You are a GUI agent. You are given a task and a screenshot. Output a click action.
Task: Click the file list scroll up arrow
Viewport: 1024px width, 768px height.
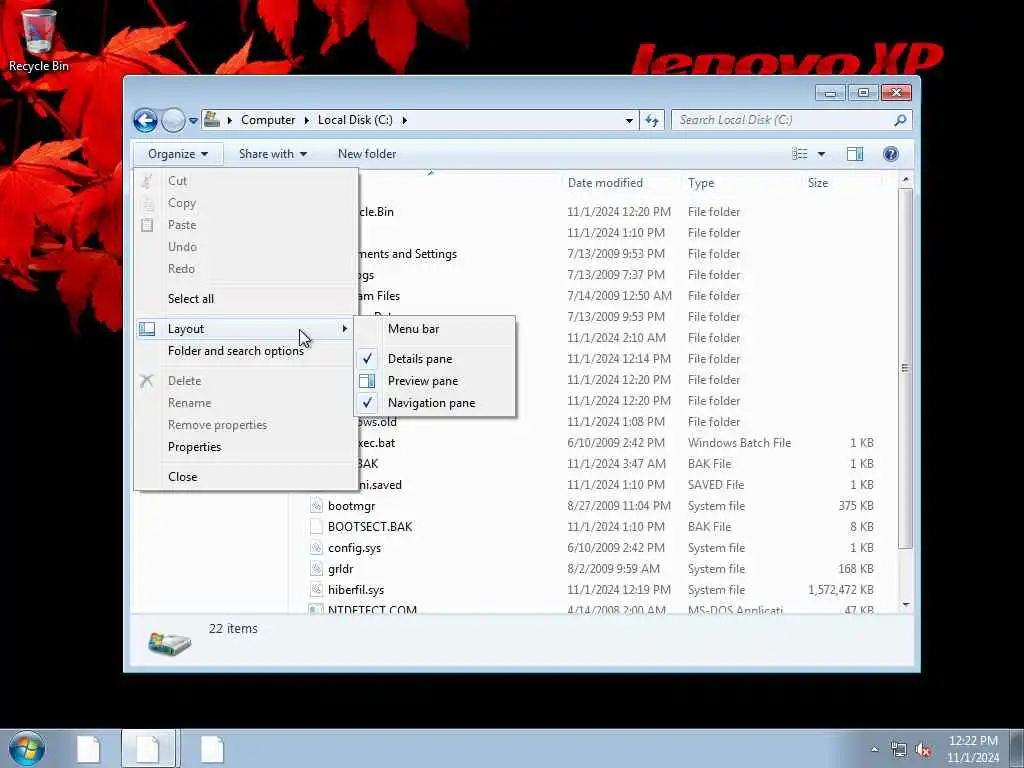pos(905,180)
